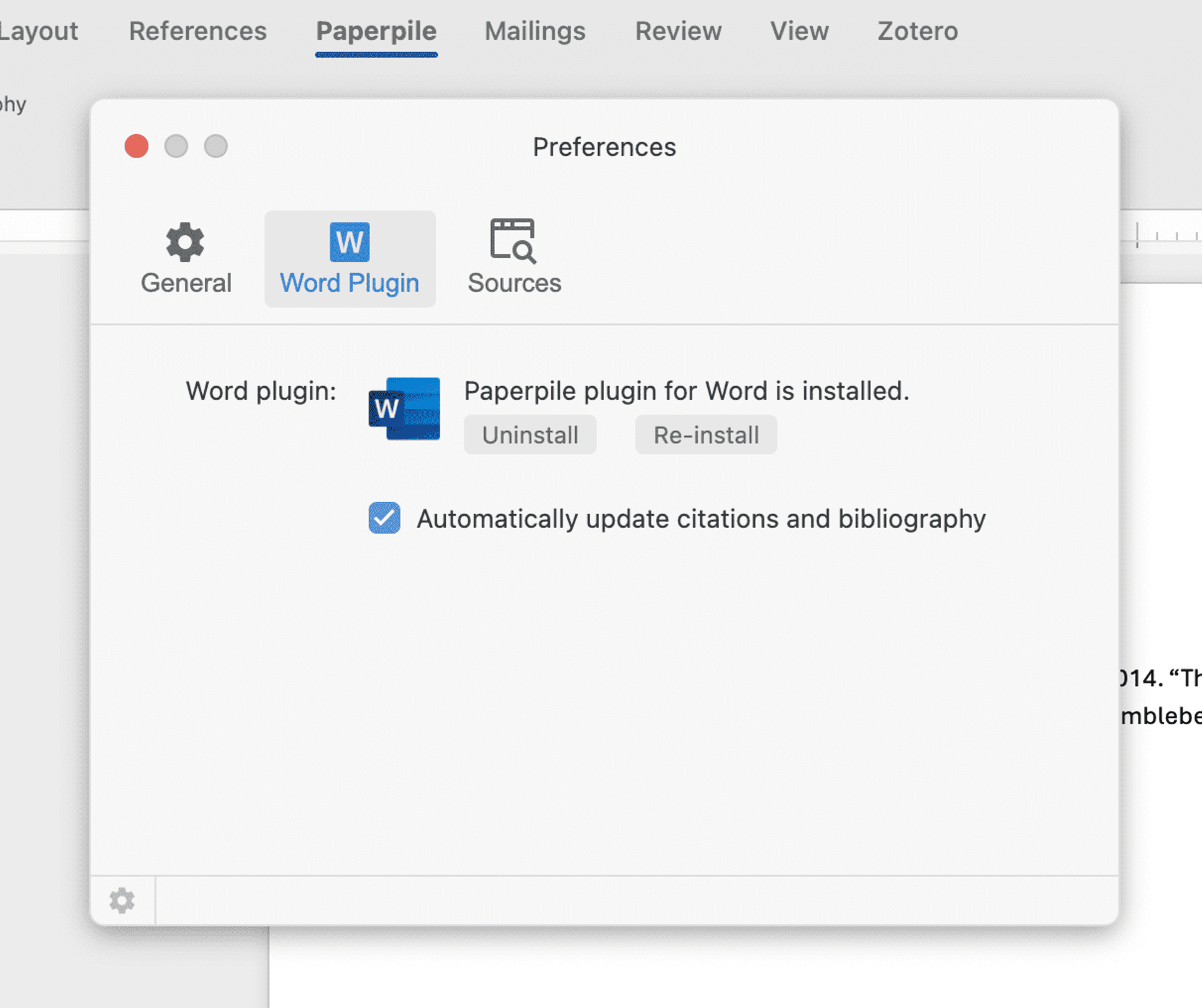Select the Review ribbon tab
1202x1008 pixels.
pos(678,31)
